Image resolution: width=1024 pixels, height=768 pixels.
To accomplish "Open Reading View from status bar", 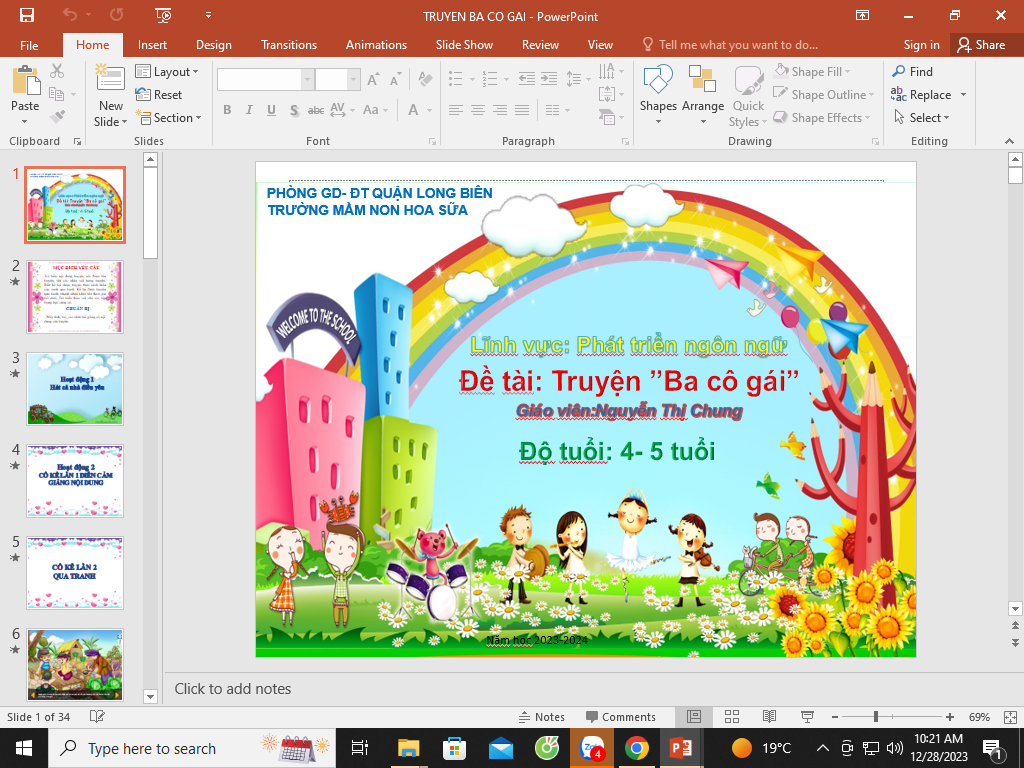I will click(769, 717).
